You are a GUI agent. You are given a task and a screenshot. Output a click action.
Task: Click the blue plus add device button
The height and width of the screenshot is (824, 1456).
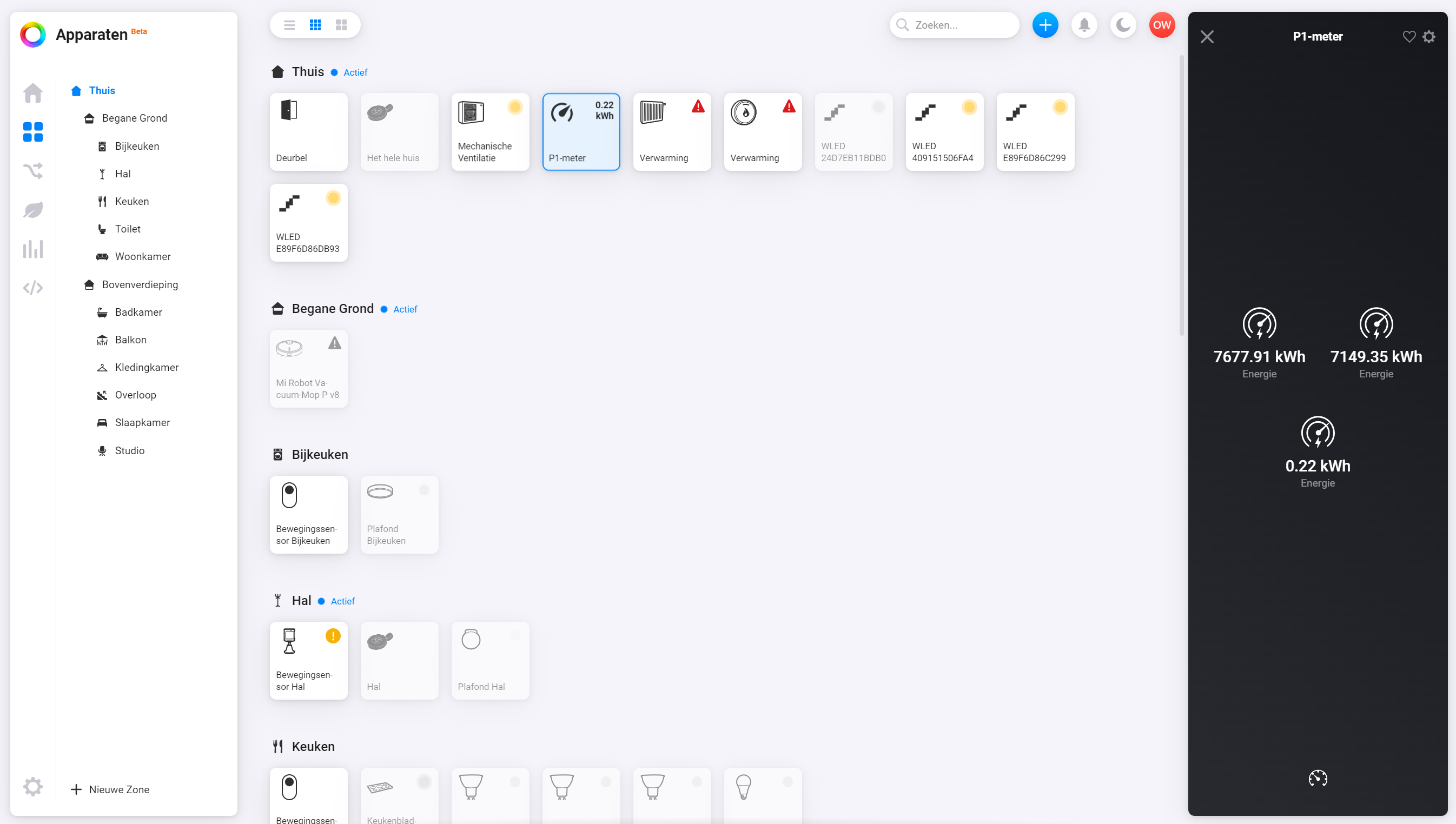tap(1045, 25)
